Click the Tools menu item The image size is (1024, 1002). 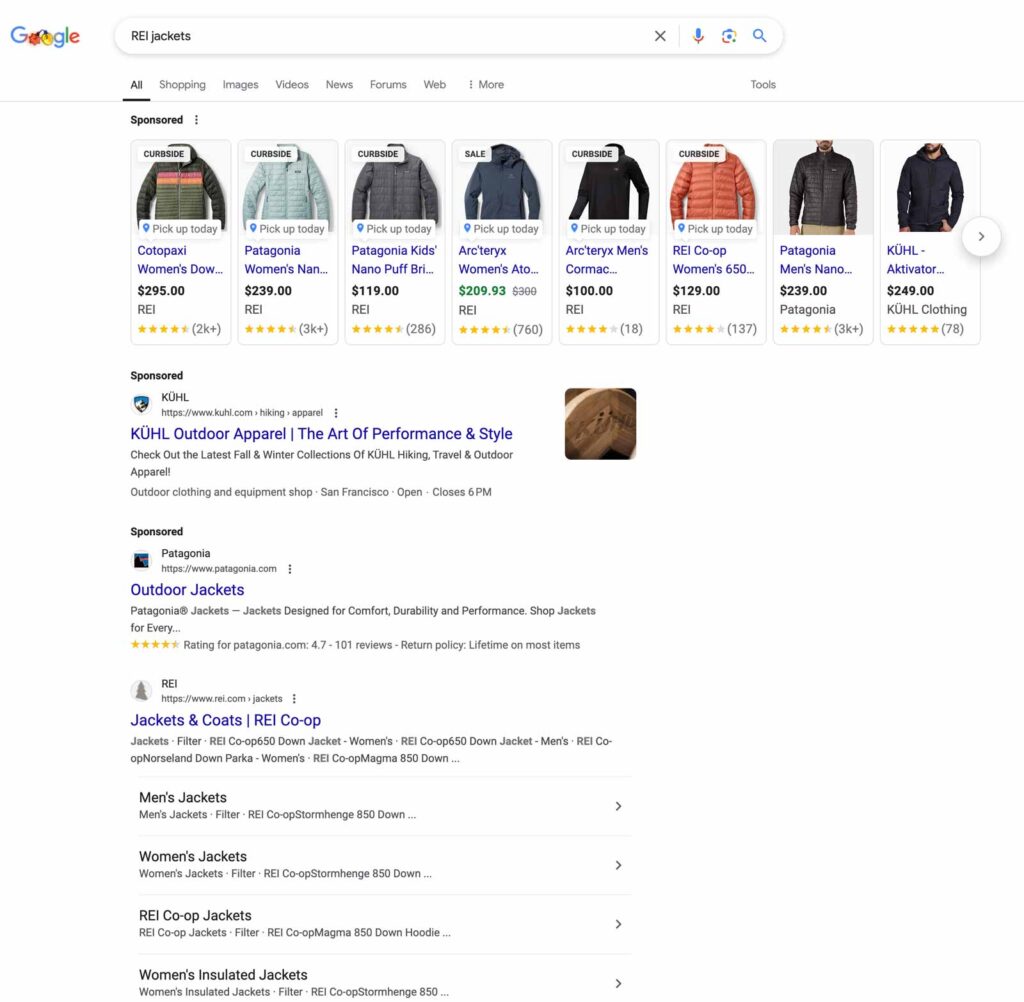(x=763, y=85)
